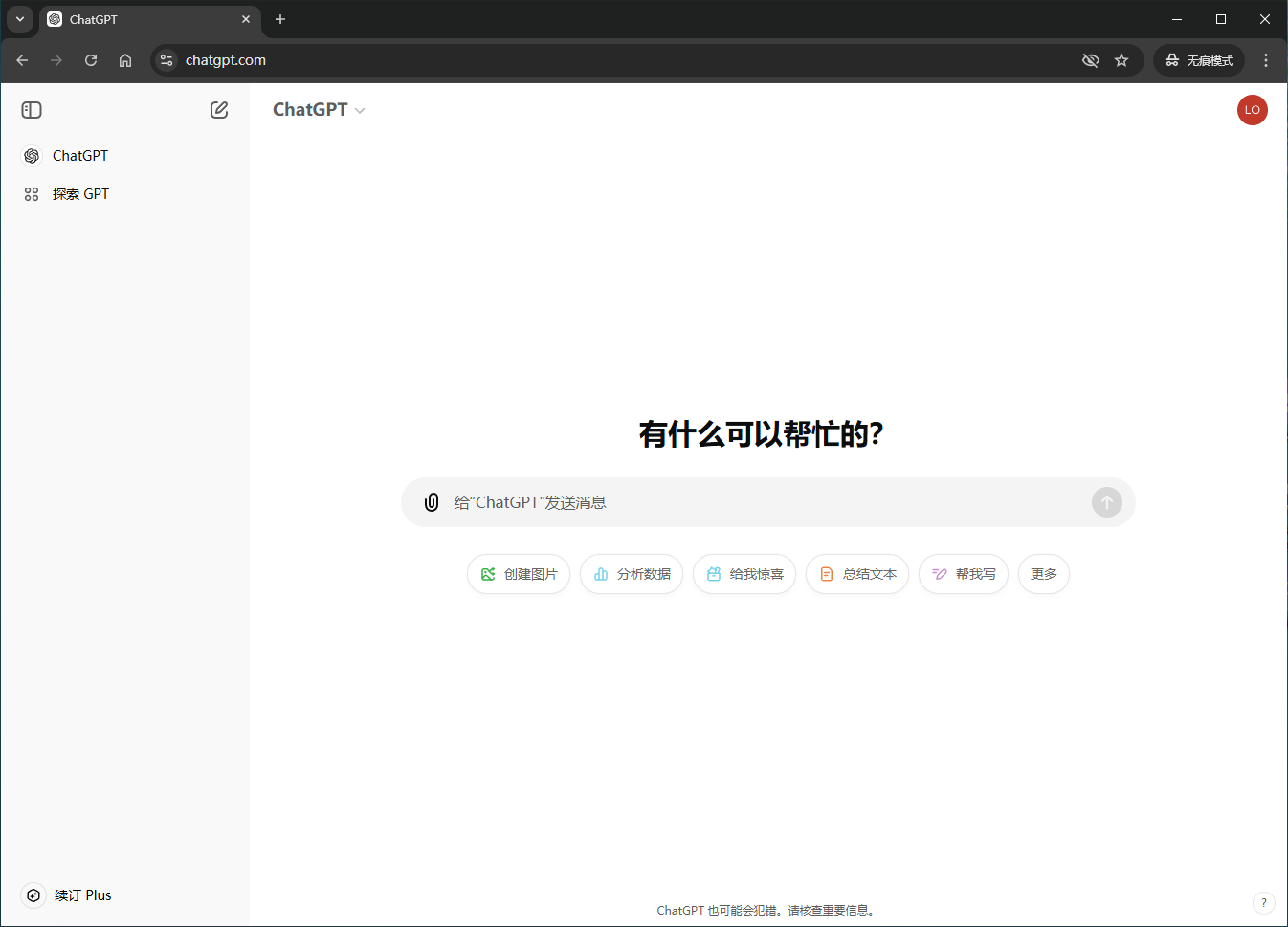This screenshot has width=1288, height=927.
Task: Expand the 更多 suggestions option
Action: [1043, 574]
